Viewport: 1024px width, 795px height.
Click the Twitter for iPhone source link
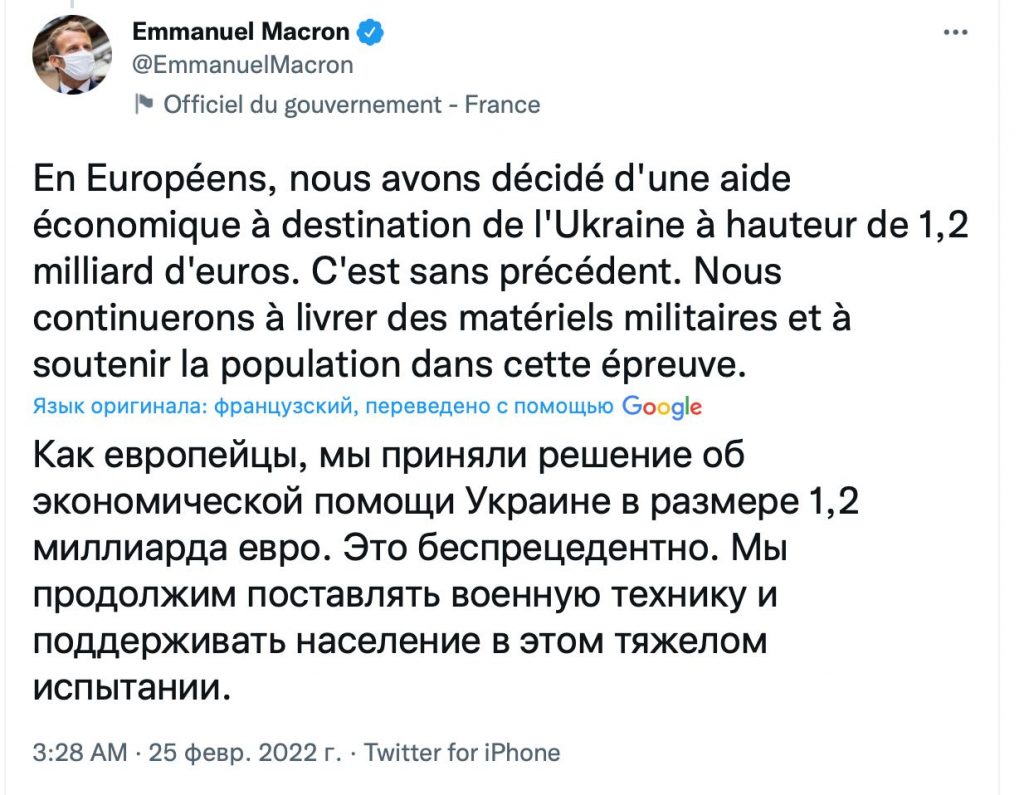point(462,753)
